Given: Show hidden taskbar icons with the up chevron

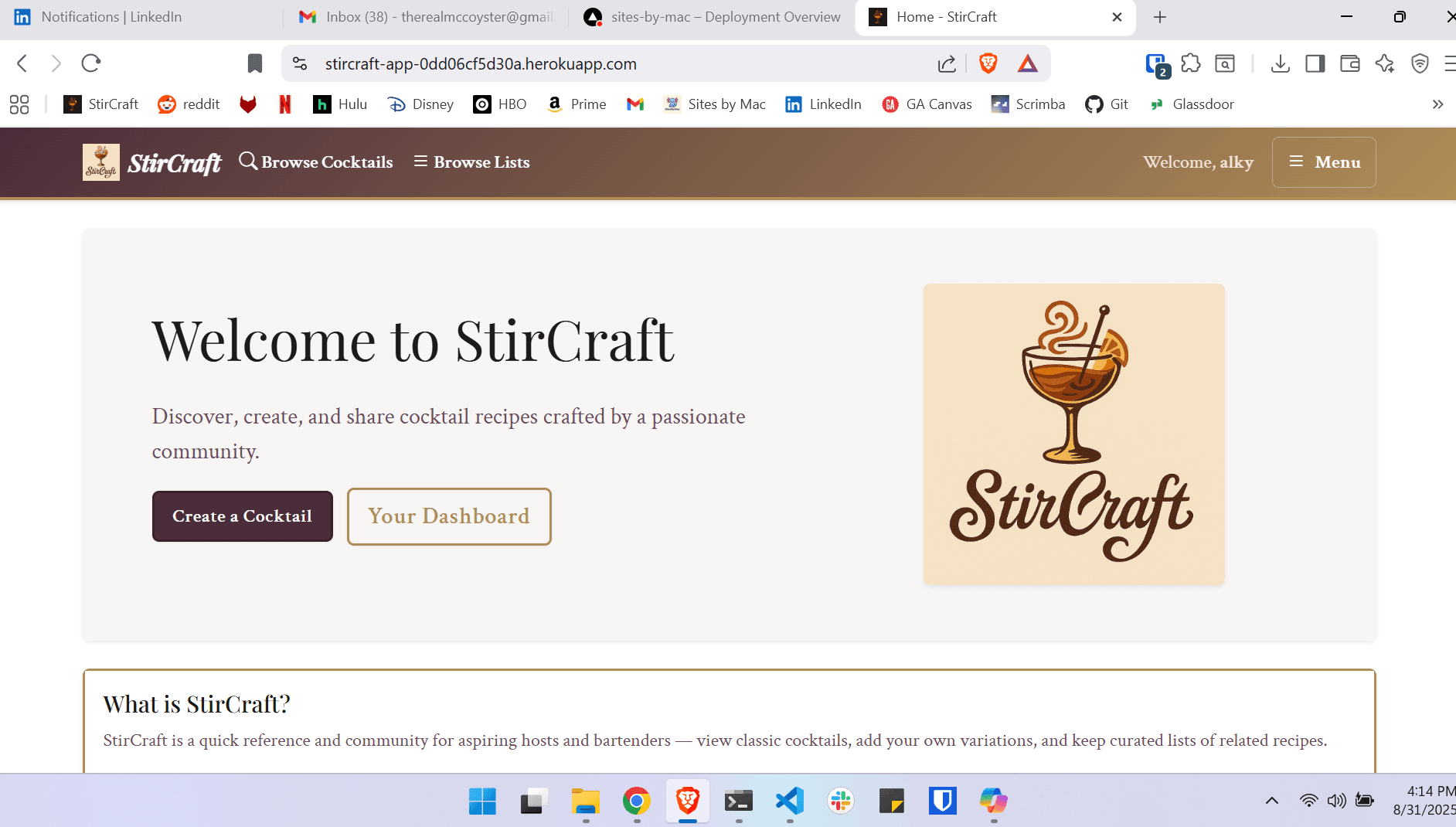Looking at the screenshot, I should tap(1273, 801).
